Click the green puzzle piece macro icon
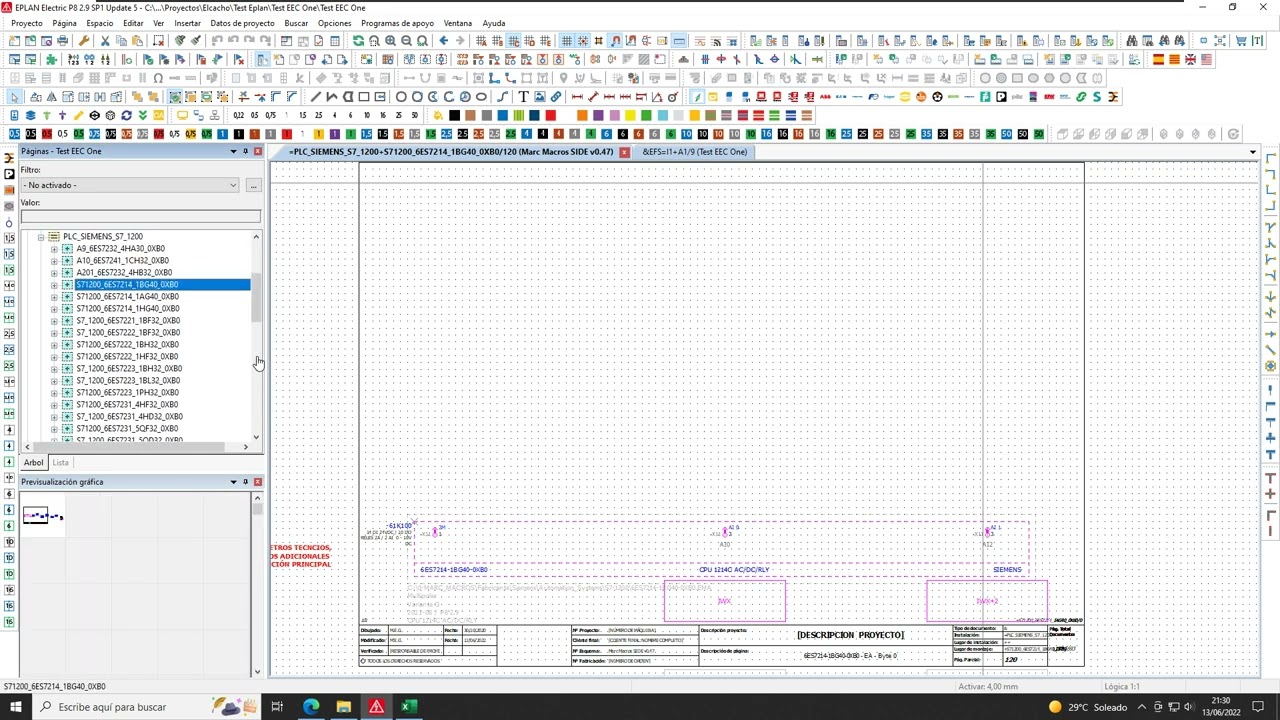Image resolution: width=1280 pixels, height=720 pixels. click(50, 59)
